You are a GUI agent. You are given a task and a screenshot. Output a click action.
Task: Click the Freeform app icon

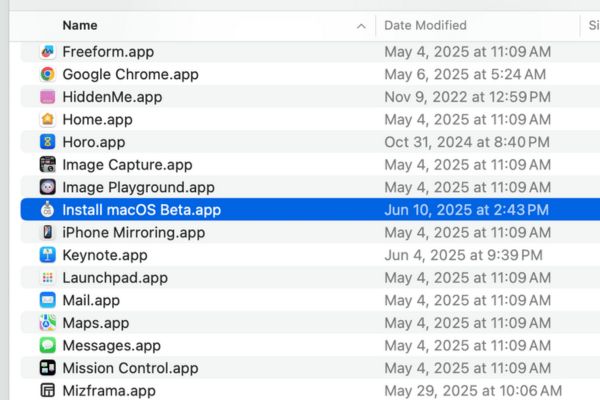47,51
